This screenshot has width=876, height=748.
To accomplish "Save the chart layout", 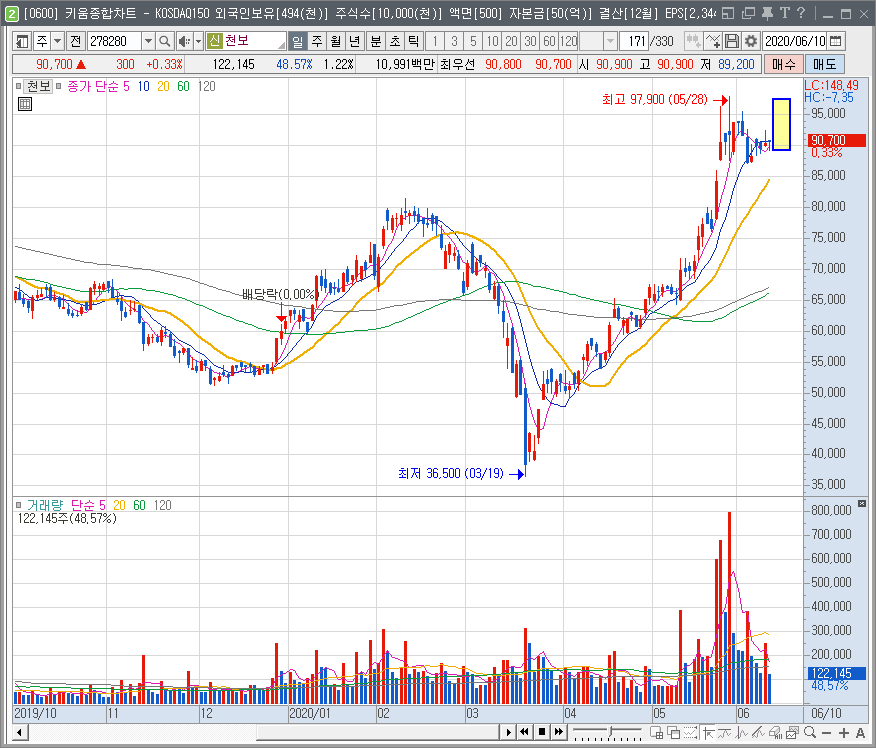I will pos(732,41).
